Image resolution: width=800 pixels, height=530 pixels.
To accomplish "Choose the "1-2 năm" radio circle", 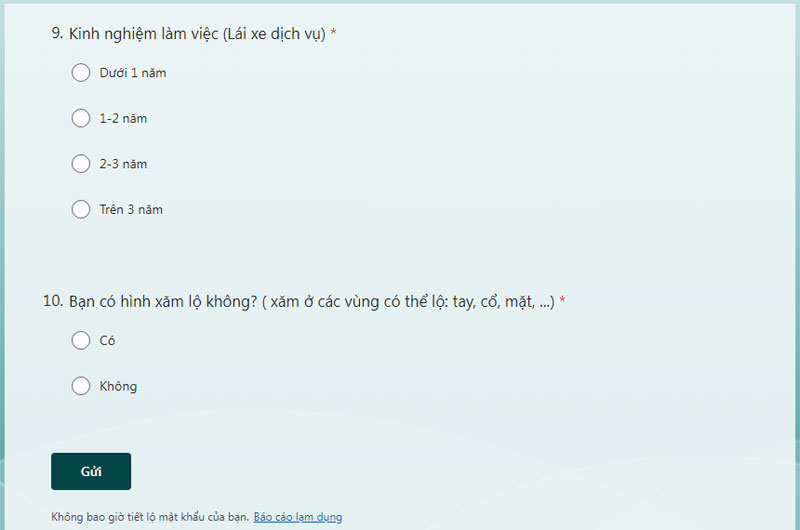I will click(x=81, y=118).
